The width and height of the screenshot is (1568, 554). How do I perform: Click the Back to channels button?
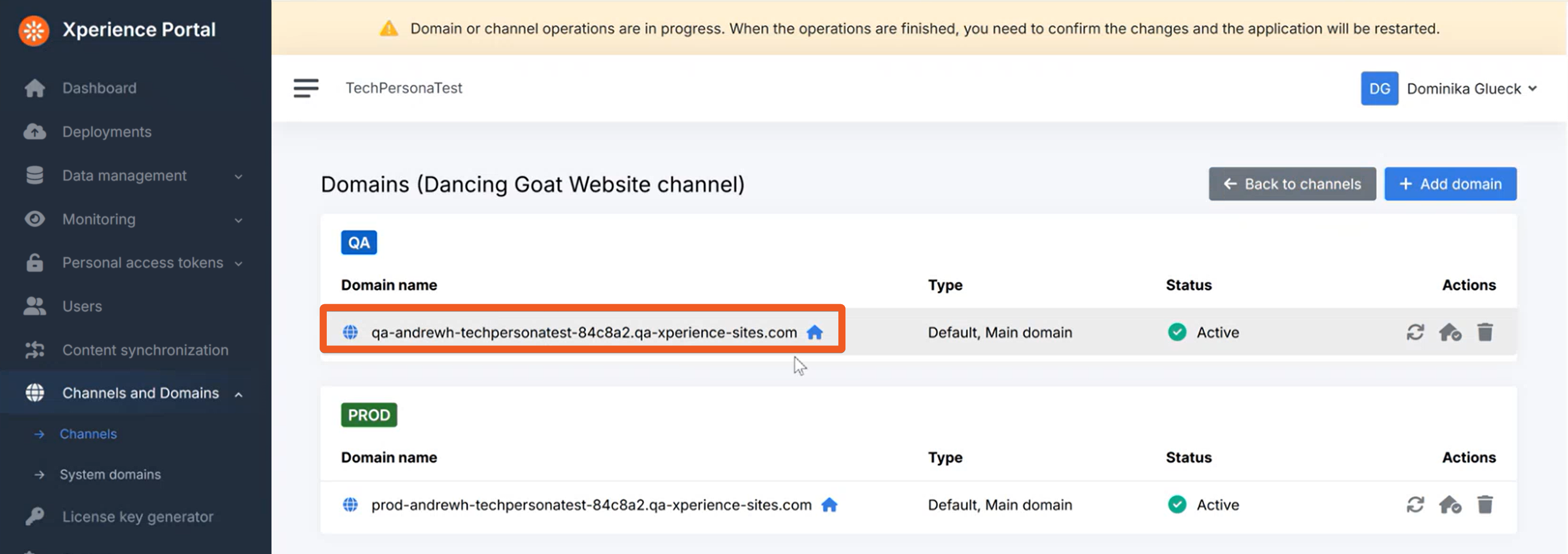(1292, 184)
